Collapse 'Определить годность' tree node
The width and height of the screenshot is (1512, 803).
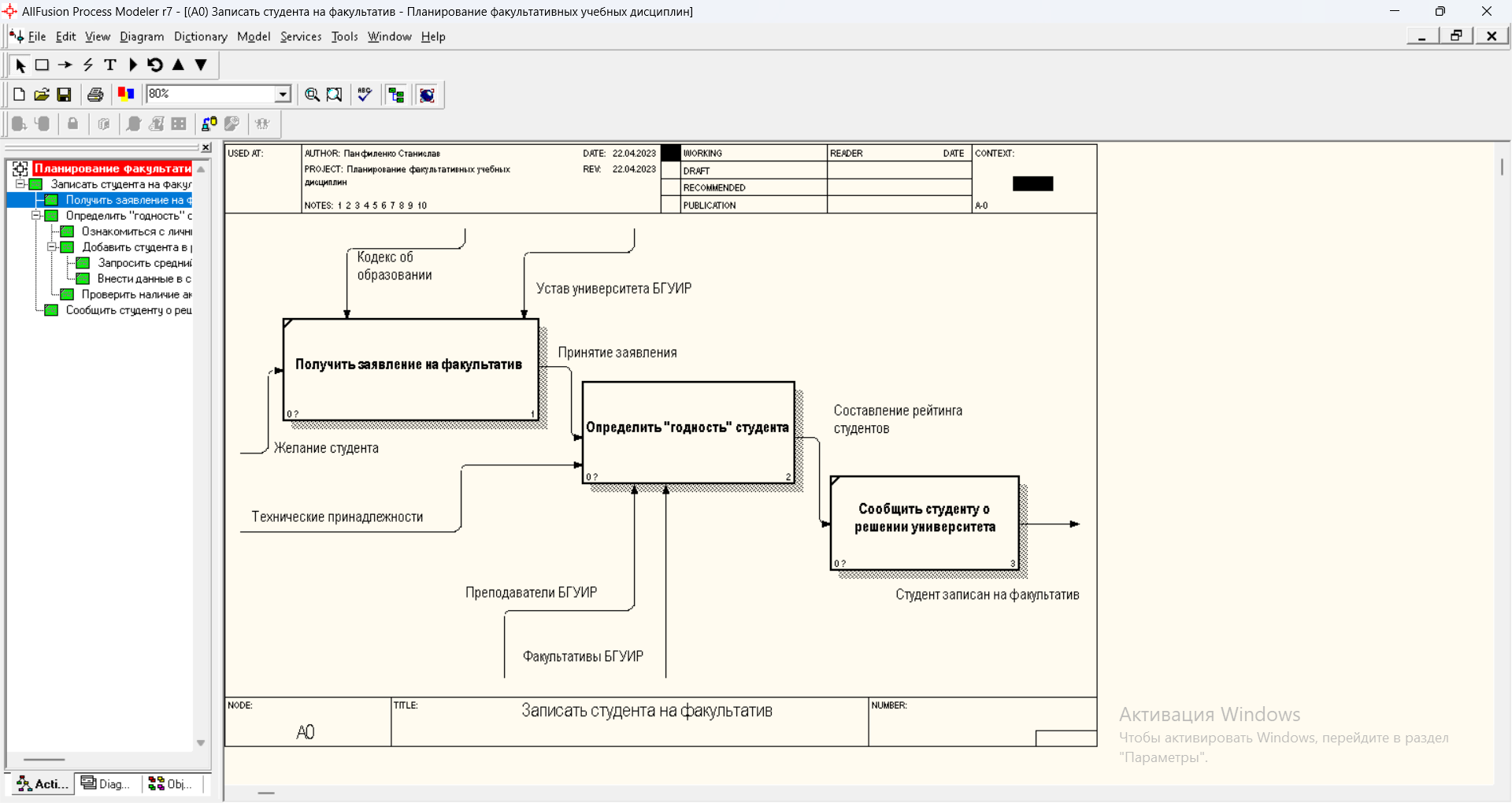(36, 216)
